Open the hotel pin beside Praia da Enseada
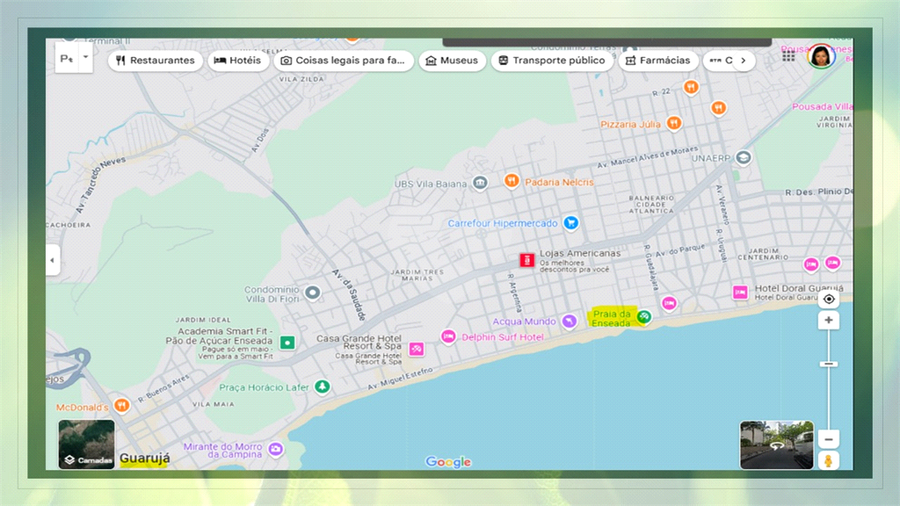Viewport: 900px width, 506px height. tap(669, 303)
